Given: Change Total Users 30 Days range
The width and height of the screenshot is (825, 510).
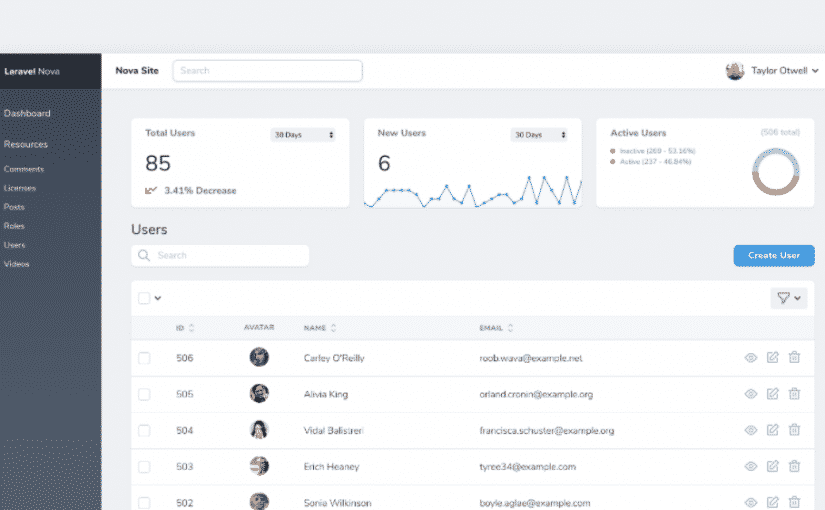Looking at the screenshot, I should (x=303, y=135).
